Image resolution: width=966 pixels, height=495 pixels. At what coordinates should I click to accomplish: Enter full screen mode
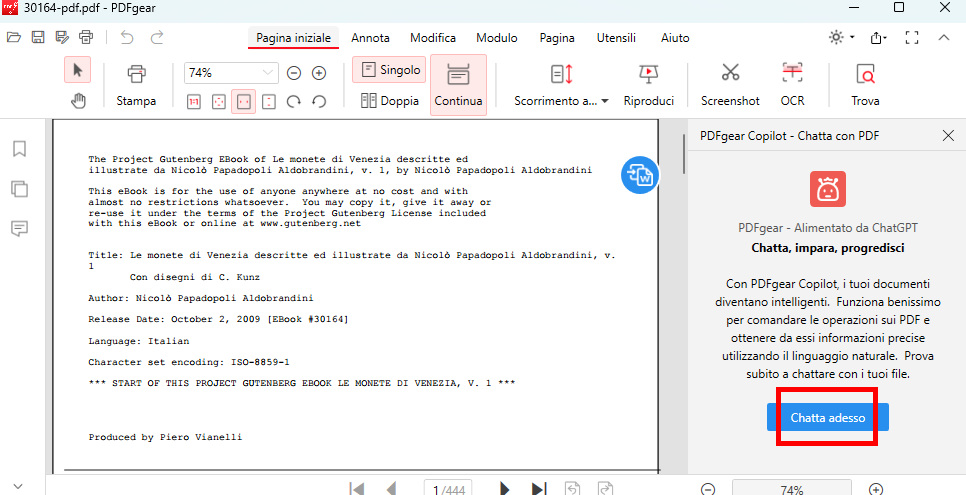(912, 38)
